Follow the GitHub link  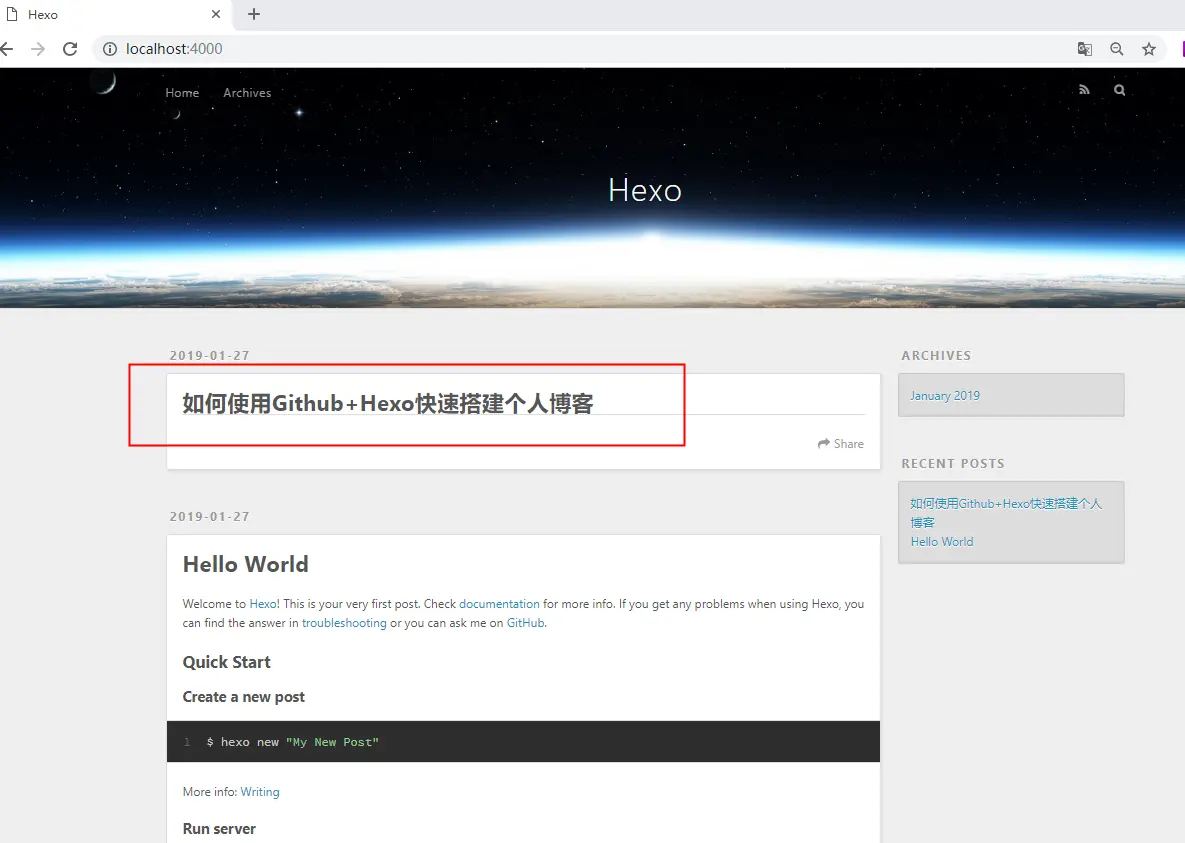point(525,623)
